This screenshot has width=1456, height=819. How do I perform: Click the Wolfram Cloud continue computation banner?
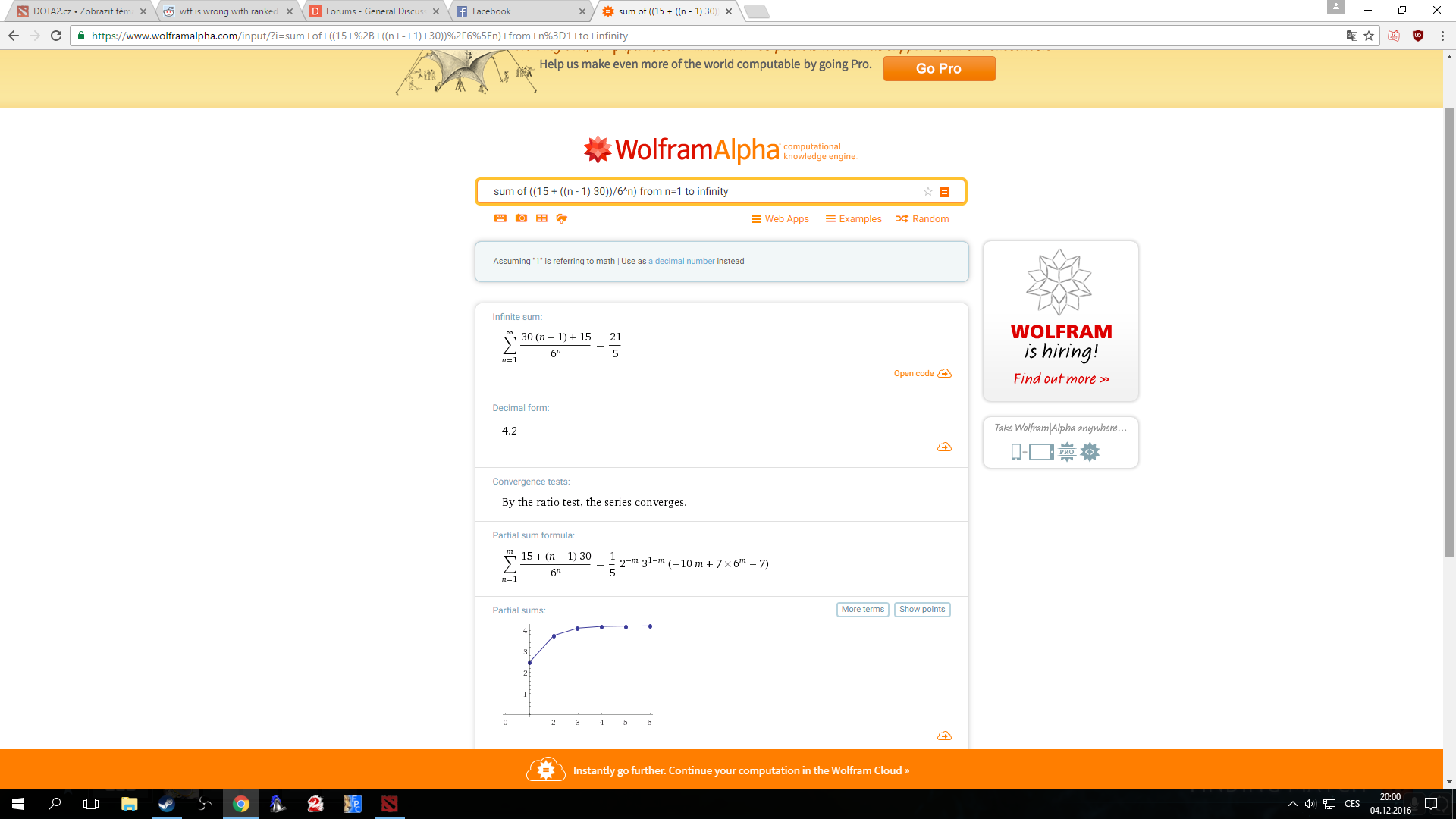(721, 770)
